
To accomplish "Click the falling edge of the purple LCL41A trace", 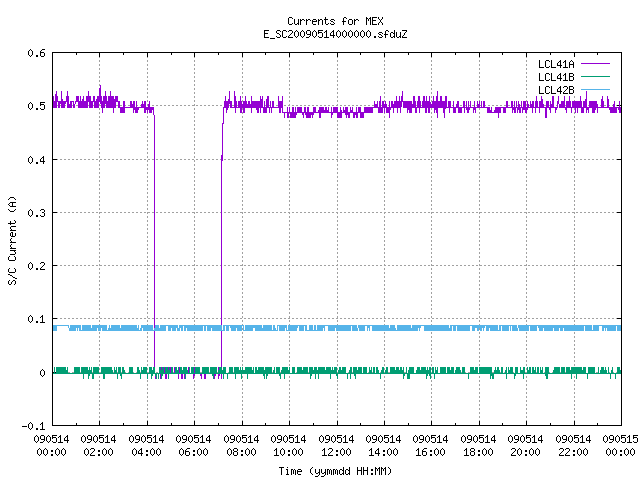I will tap(154, 241).
